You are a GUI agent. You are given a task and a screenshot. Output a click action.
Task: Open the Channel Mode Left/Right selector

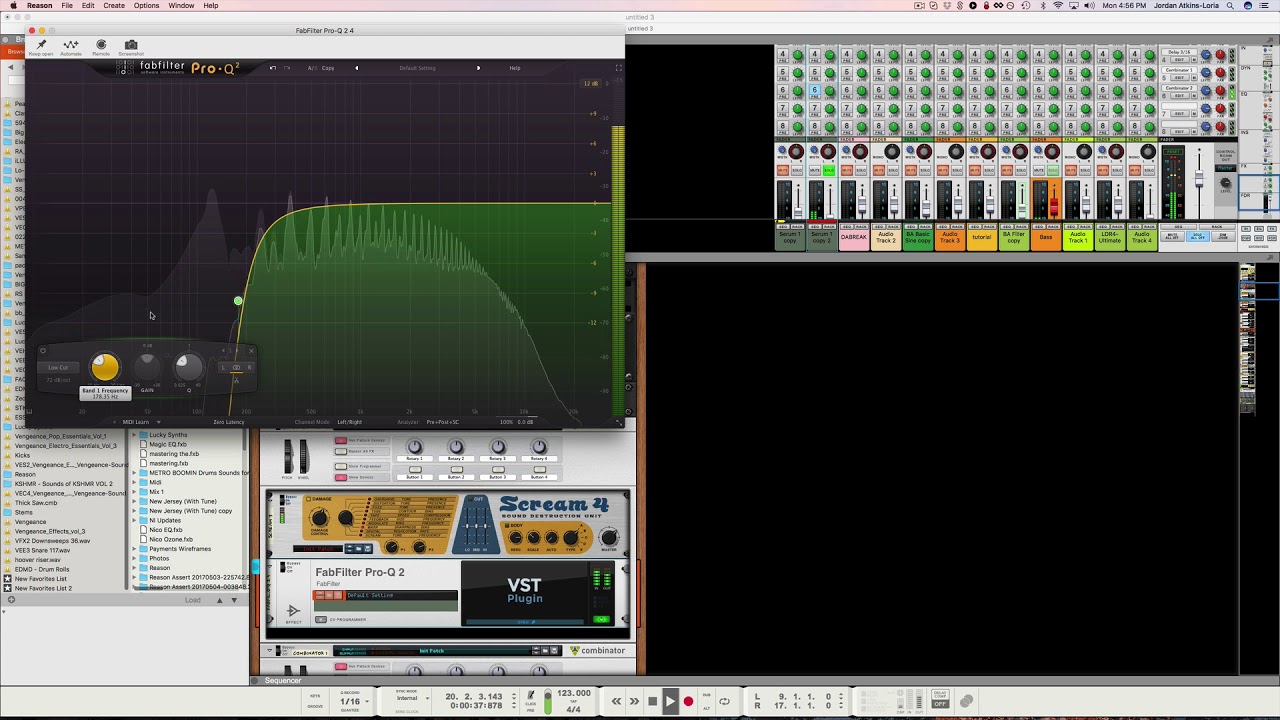tap(349, 422)
